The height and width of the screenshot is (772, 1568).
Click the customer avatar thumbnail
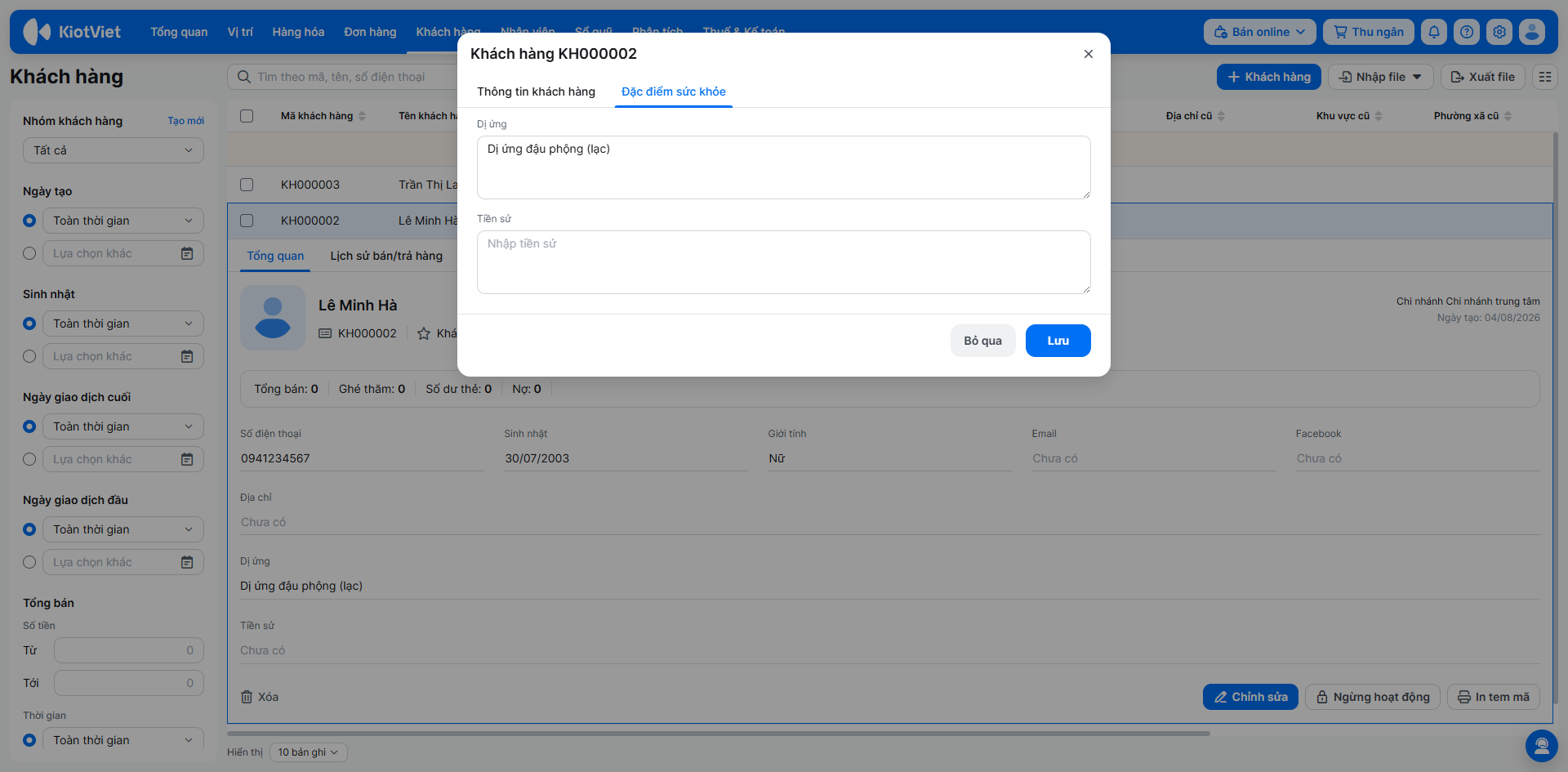coord(273,318)
